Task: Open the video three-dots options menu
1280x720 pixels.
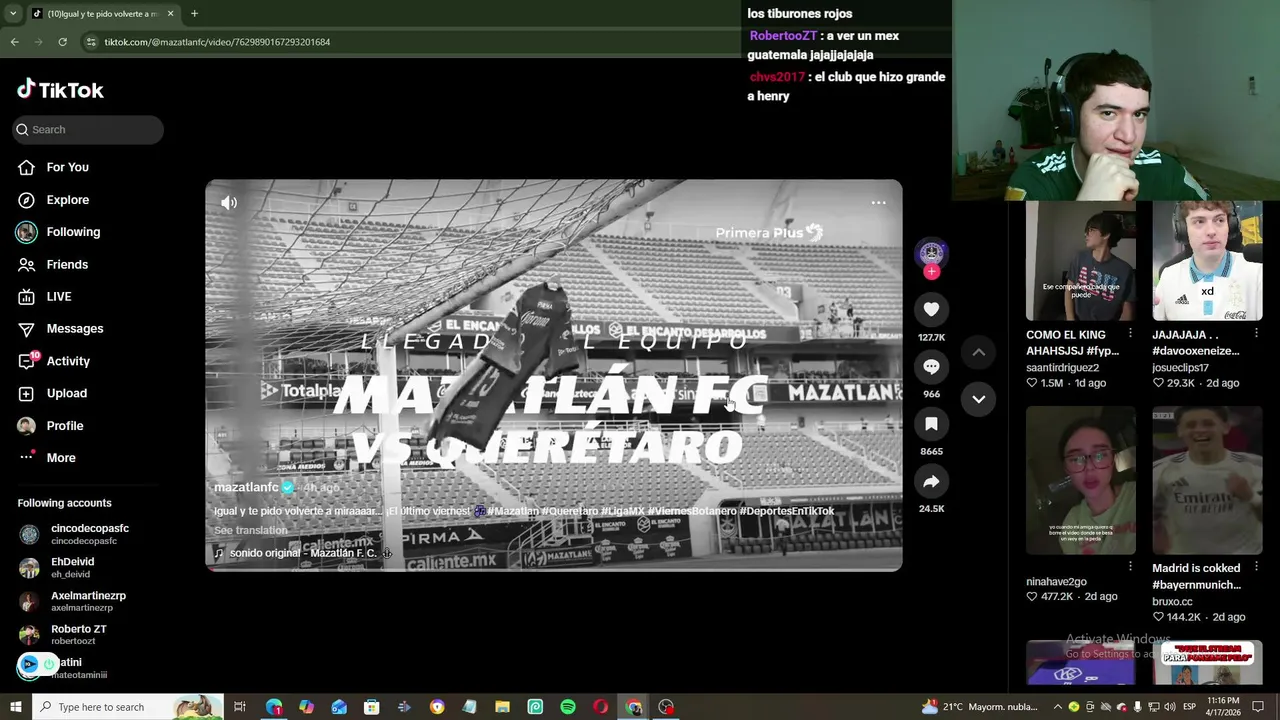Action: 878,203
